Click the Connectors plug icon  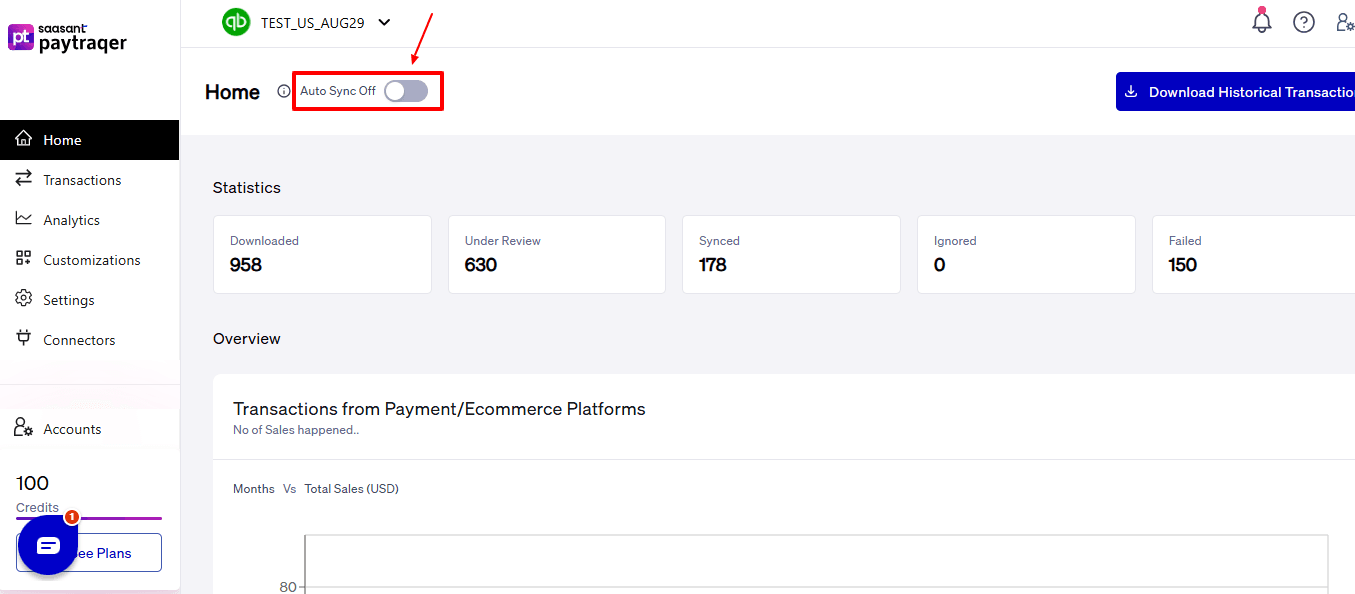coord(24,339)
